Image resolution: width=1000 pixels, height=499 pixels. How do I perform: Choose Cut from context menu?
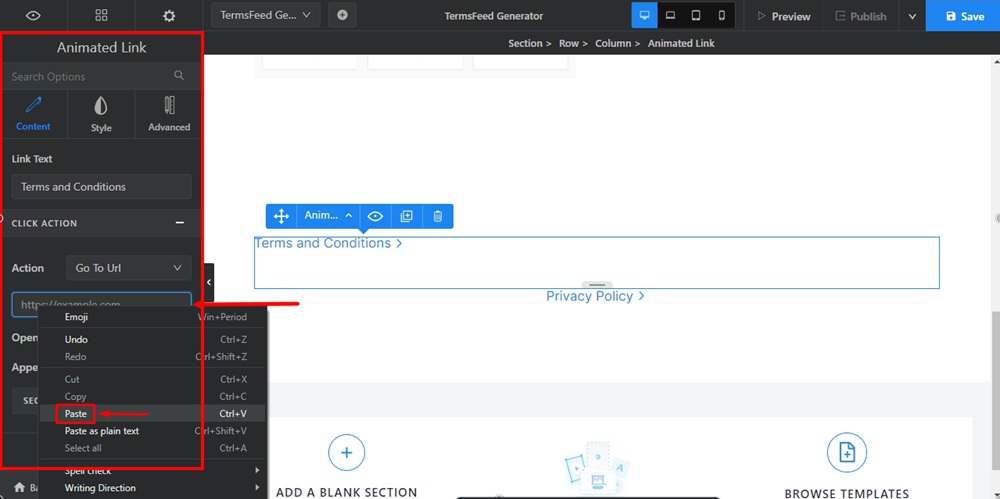pyautogui.click(x=152, y=379)
